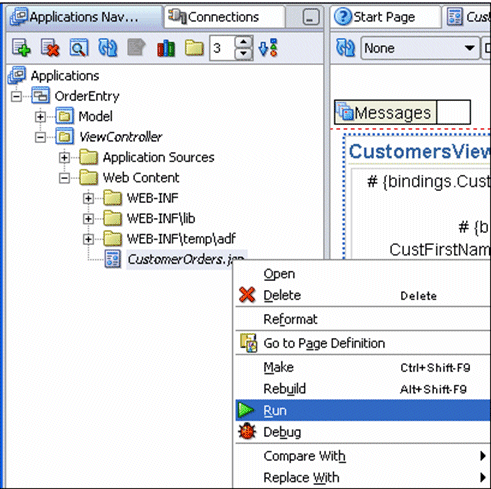Choose Delete from the context menu
This screenshot has width=491, height=489.
click(x=363, y=295)
